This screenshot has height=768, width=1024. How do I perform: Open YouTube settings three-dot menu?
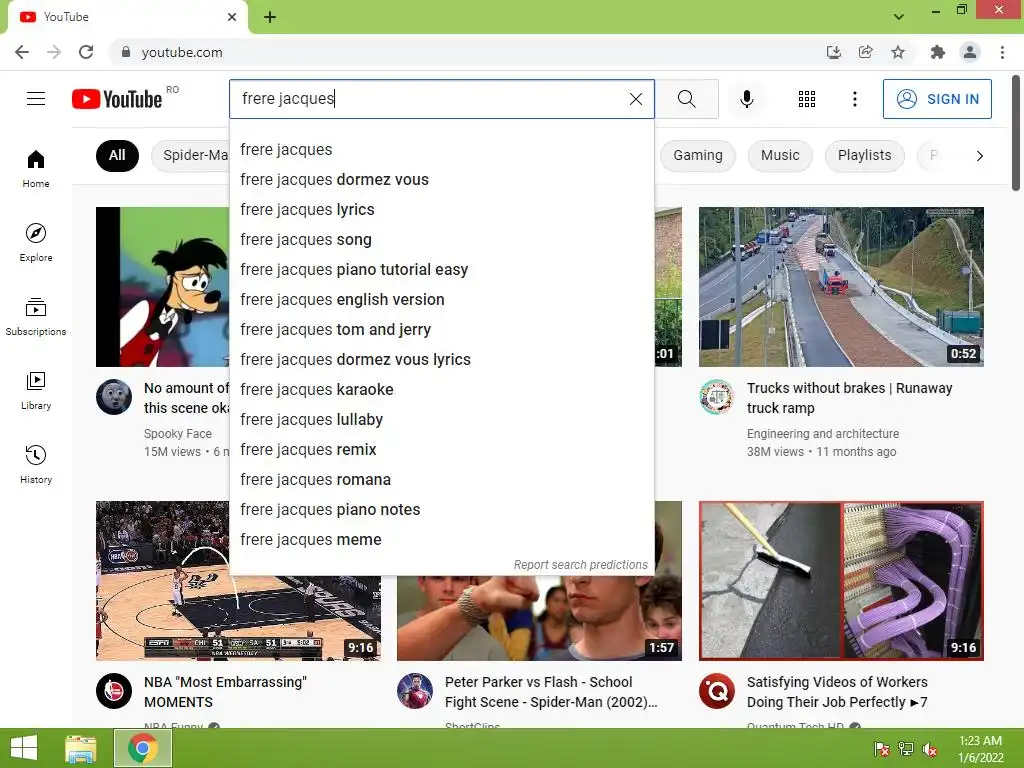click(854, 99)
